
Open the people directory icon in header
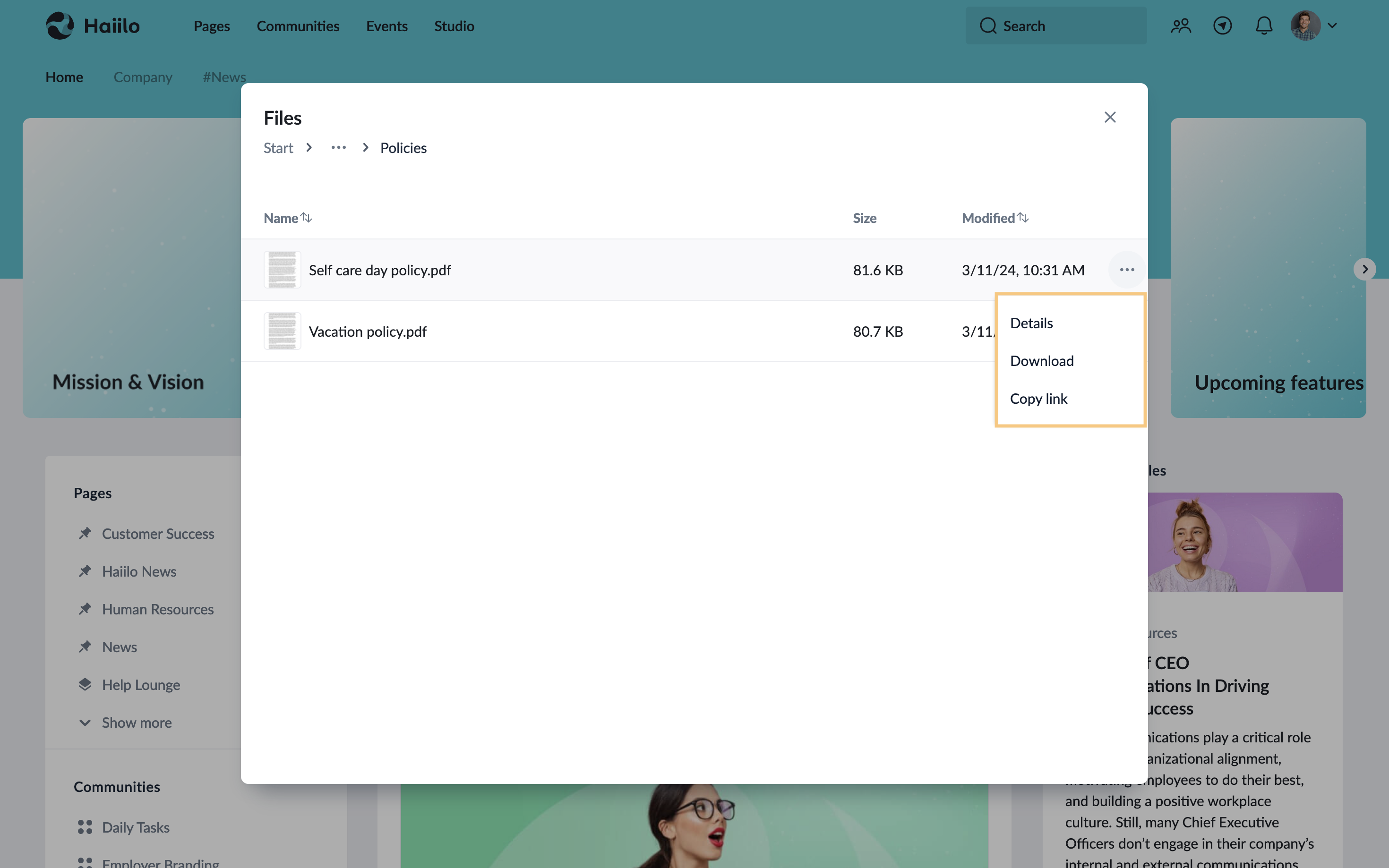click(1181, 26)
